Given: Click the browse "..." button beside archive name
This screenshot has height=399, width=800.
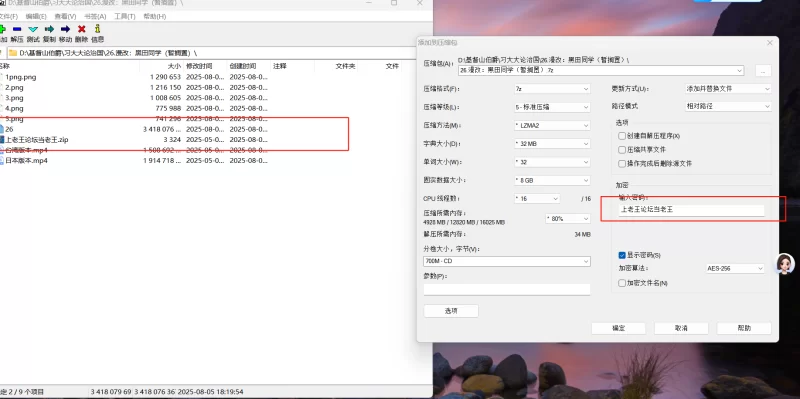Looking at the screenshot, I should point(763,71).
